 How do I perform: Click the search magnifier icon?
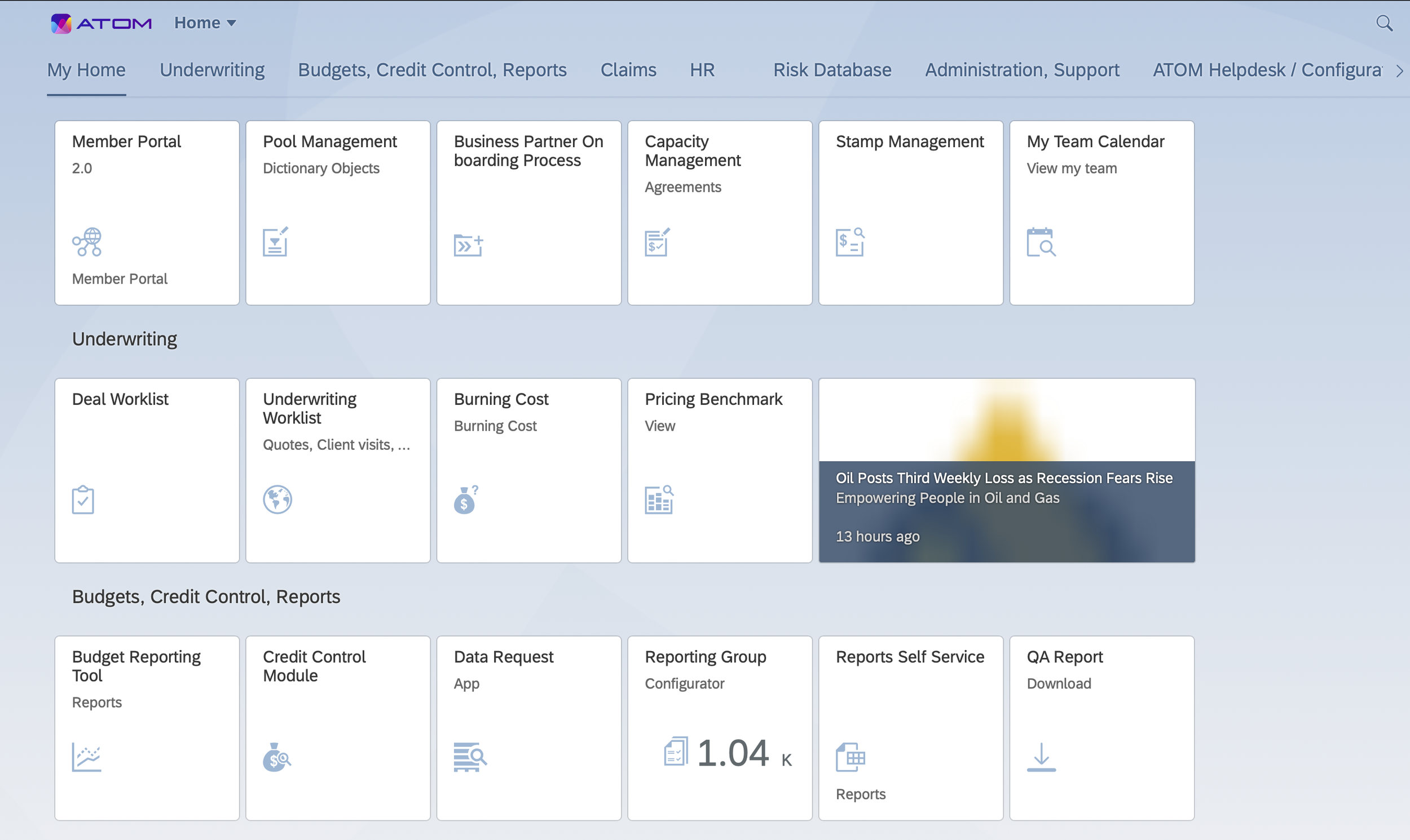1383,23
